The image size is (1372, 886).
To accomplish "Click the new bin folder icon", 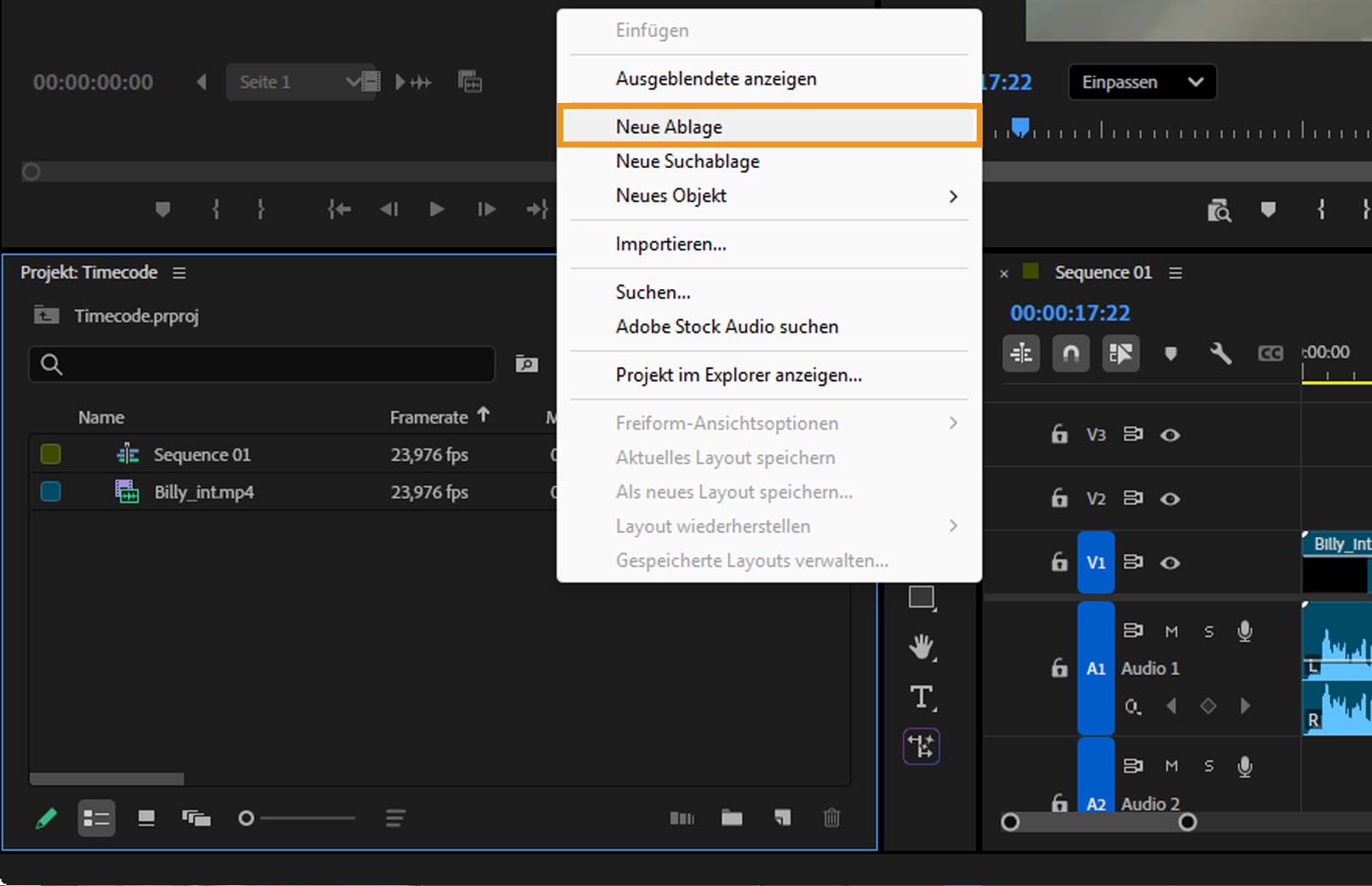I will (731, 817).
